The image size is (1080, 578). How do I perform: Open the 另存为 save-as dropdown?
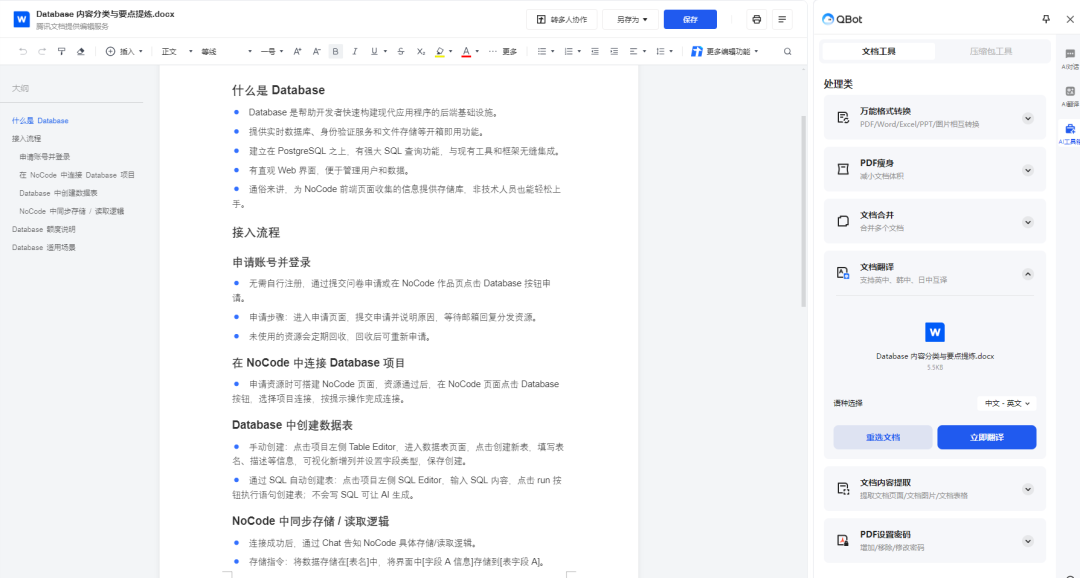pos(630,19)
